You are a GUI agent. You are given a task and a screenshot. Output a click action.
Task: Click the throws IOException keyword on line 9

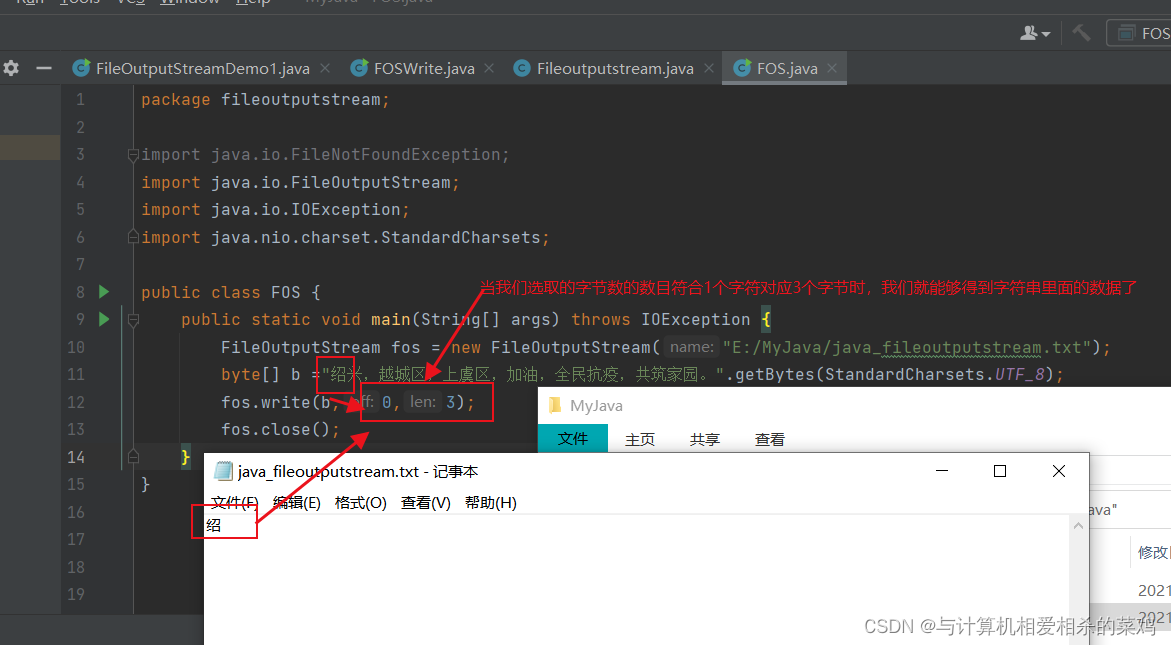pos(661,320)
